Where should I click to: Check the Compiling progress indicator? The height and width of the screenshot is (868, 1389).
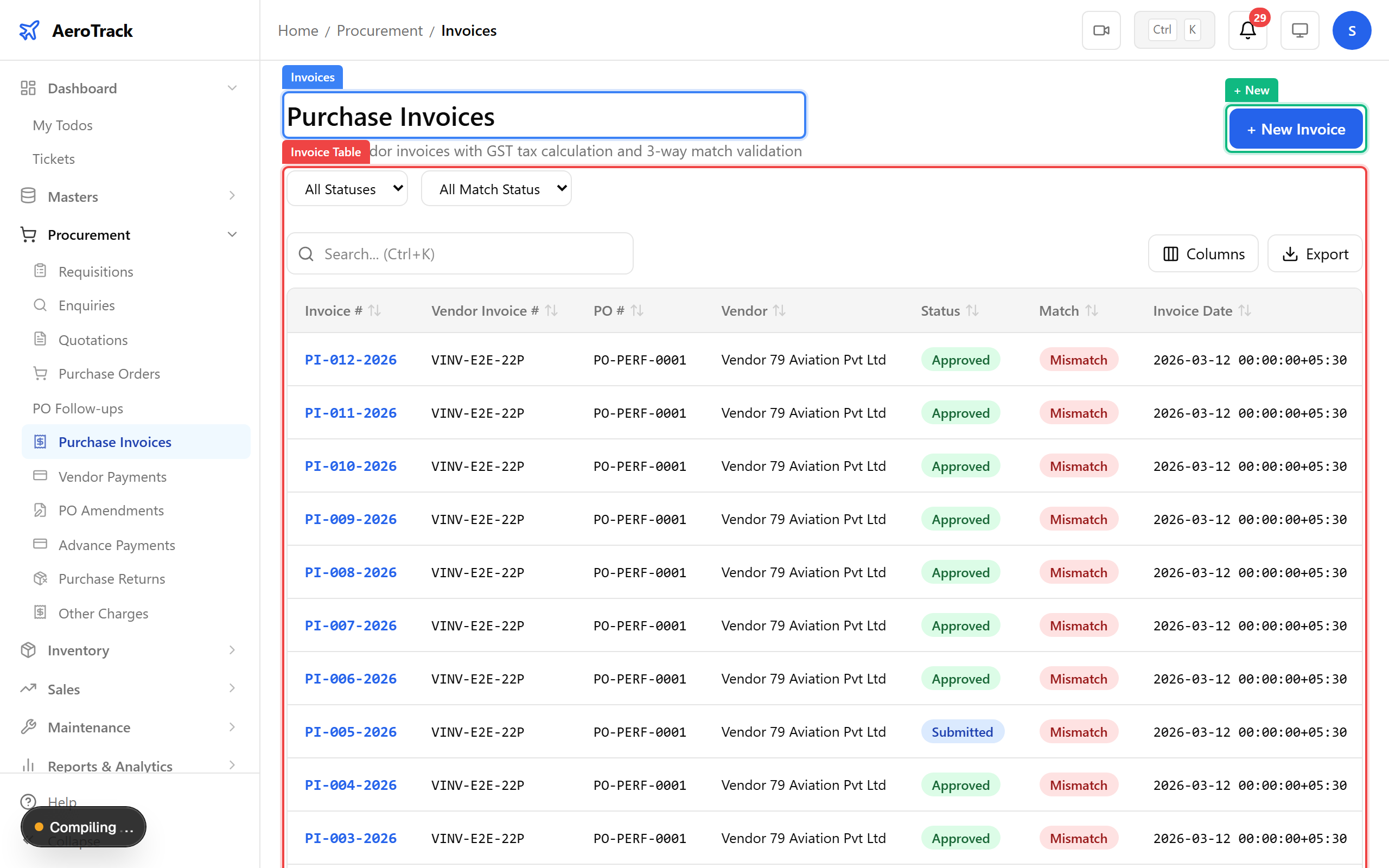(x=82, y=827)
